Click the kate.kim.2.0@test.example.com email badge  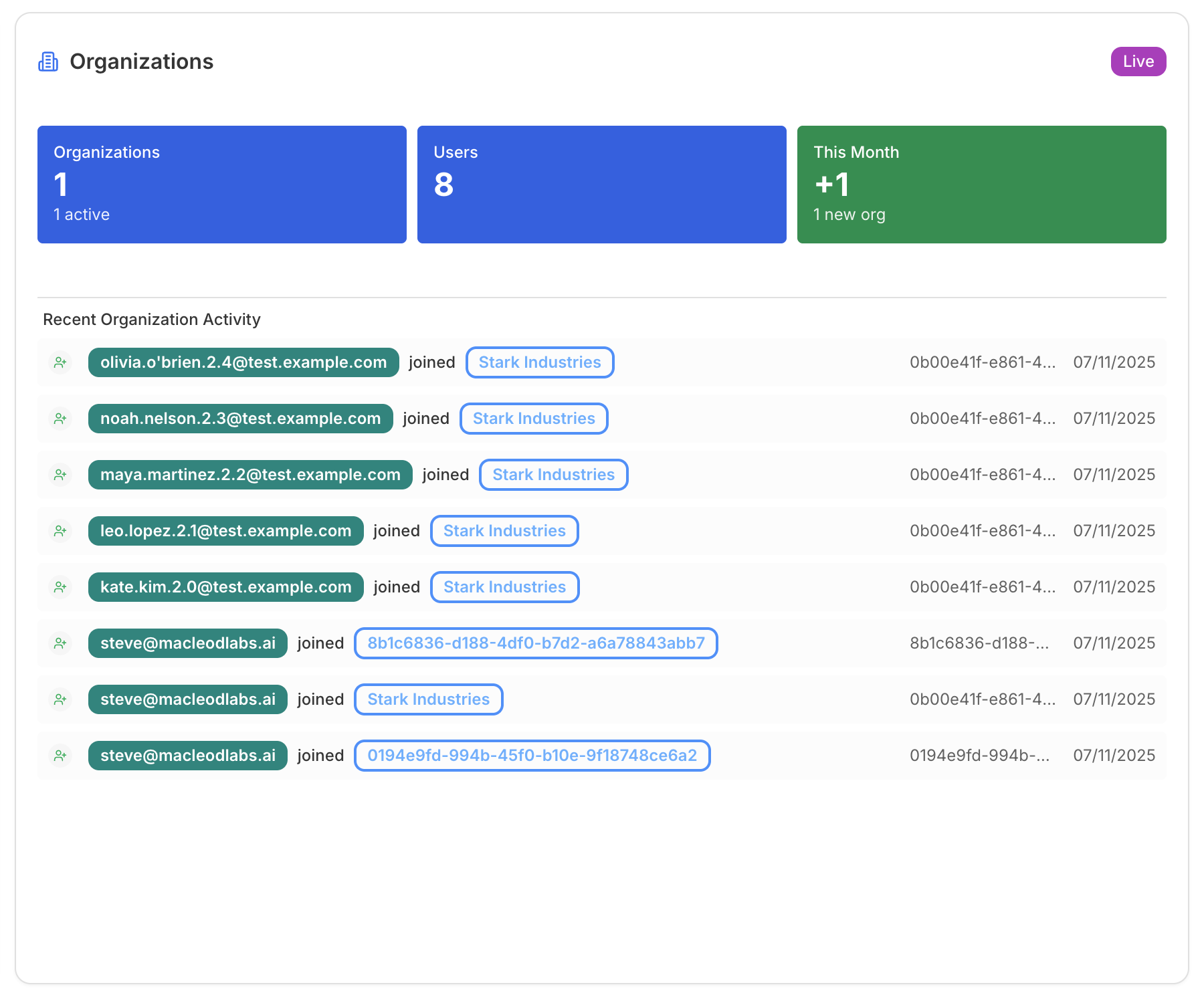pyautogui.click(x=225, y=587)
